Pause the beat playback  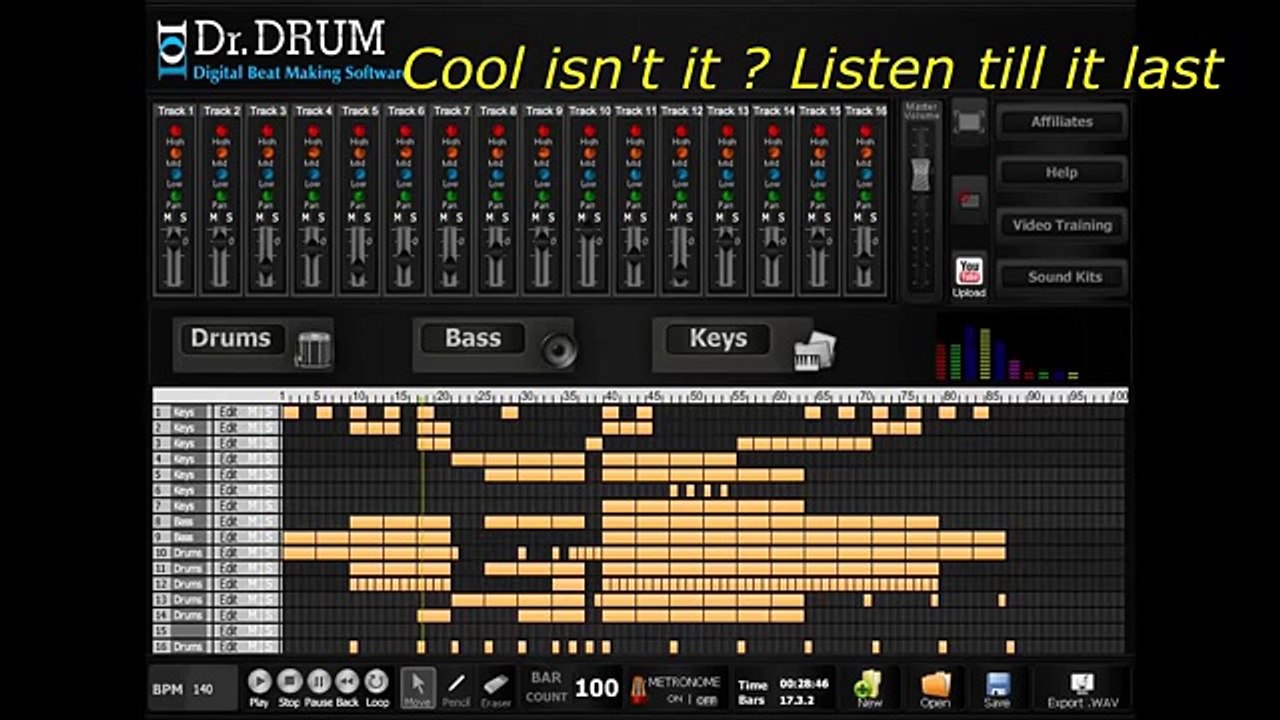tap(318, 682)
